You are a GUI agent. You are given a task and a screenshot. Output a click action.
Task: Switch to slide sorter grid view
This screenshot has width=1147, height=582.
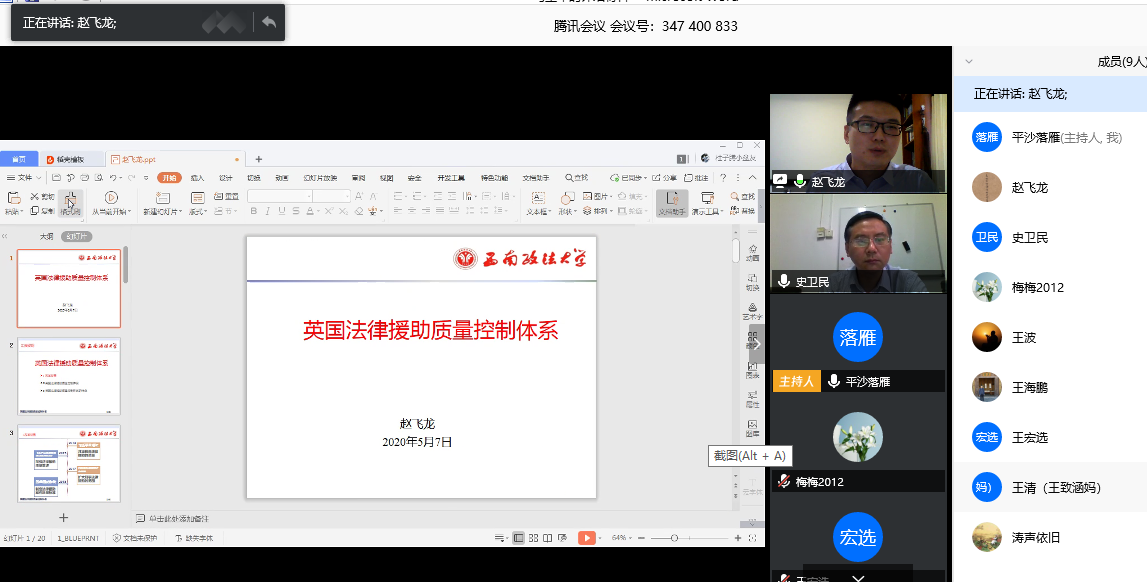tap(534, 538)
